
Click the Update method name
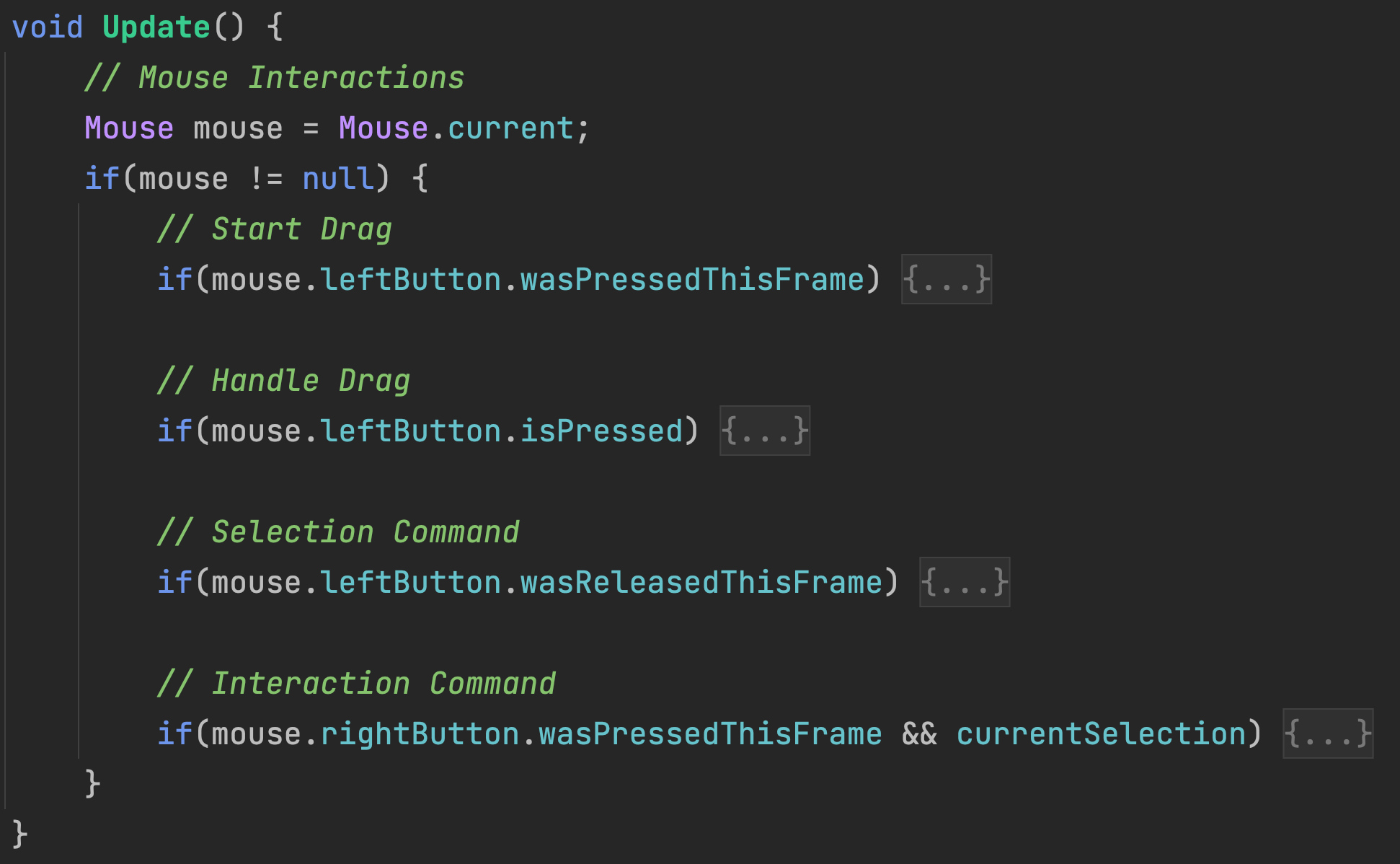coord(156,27)
